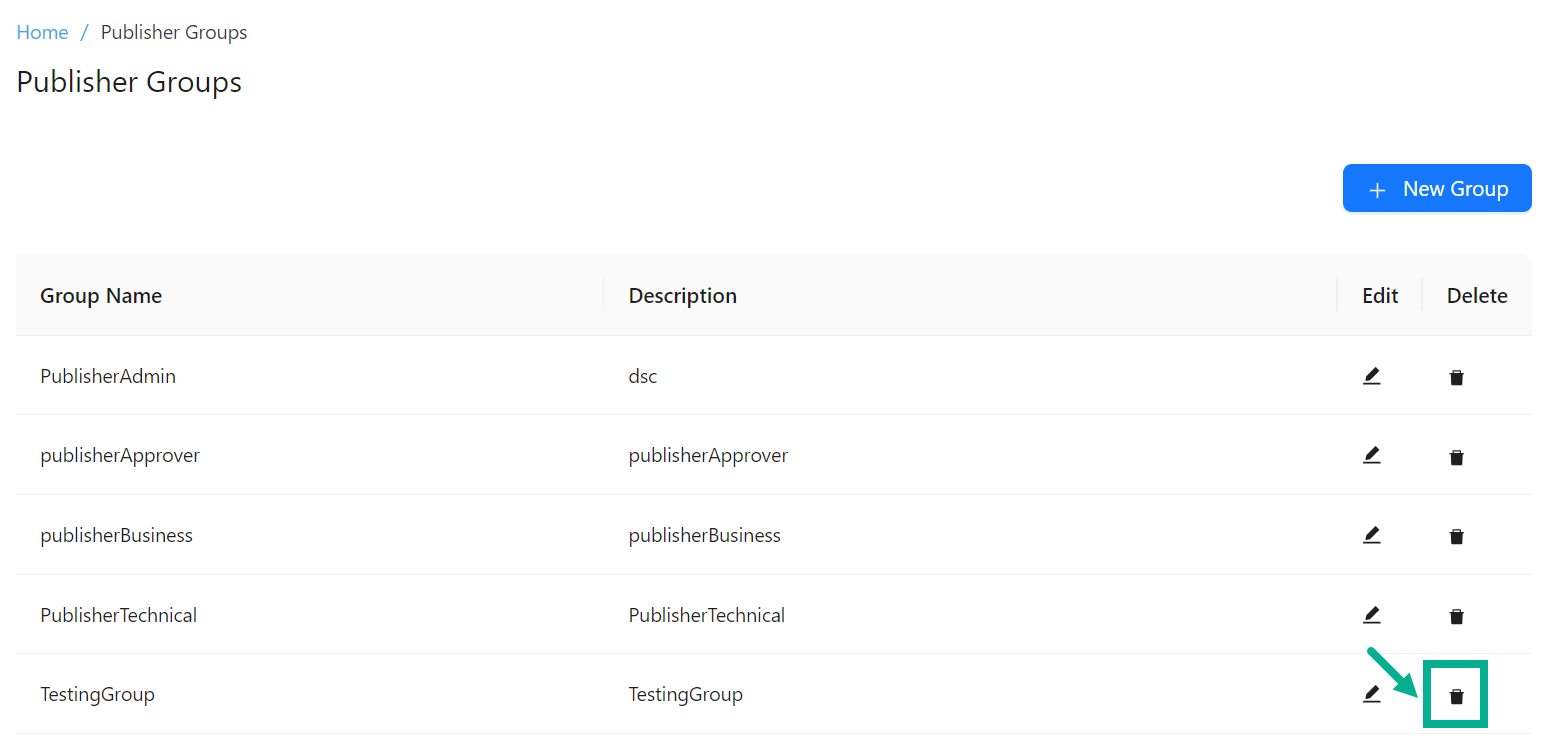This screenshot has height=747, width=1544.
Task: Click the Description column header
Action: click(683, 295)
